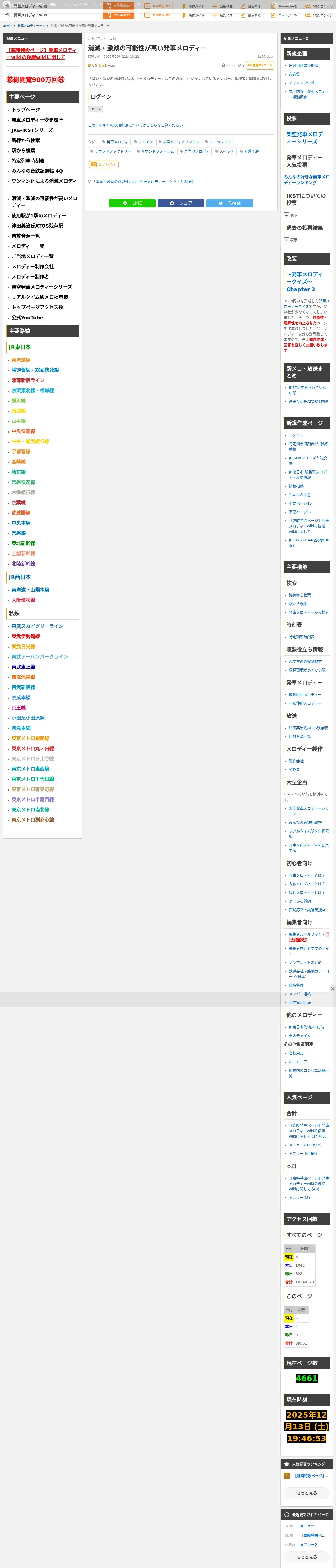Close the banner with the X button
The height and width of the screenshot is (1568, 336).
coord(332,989)
